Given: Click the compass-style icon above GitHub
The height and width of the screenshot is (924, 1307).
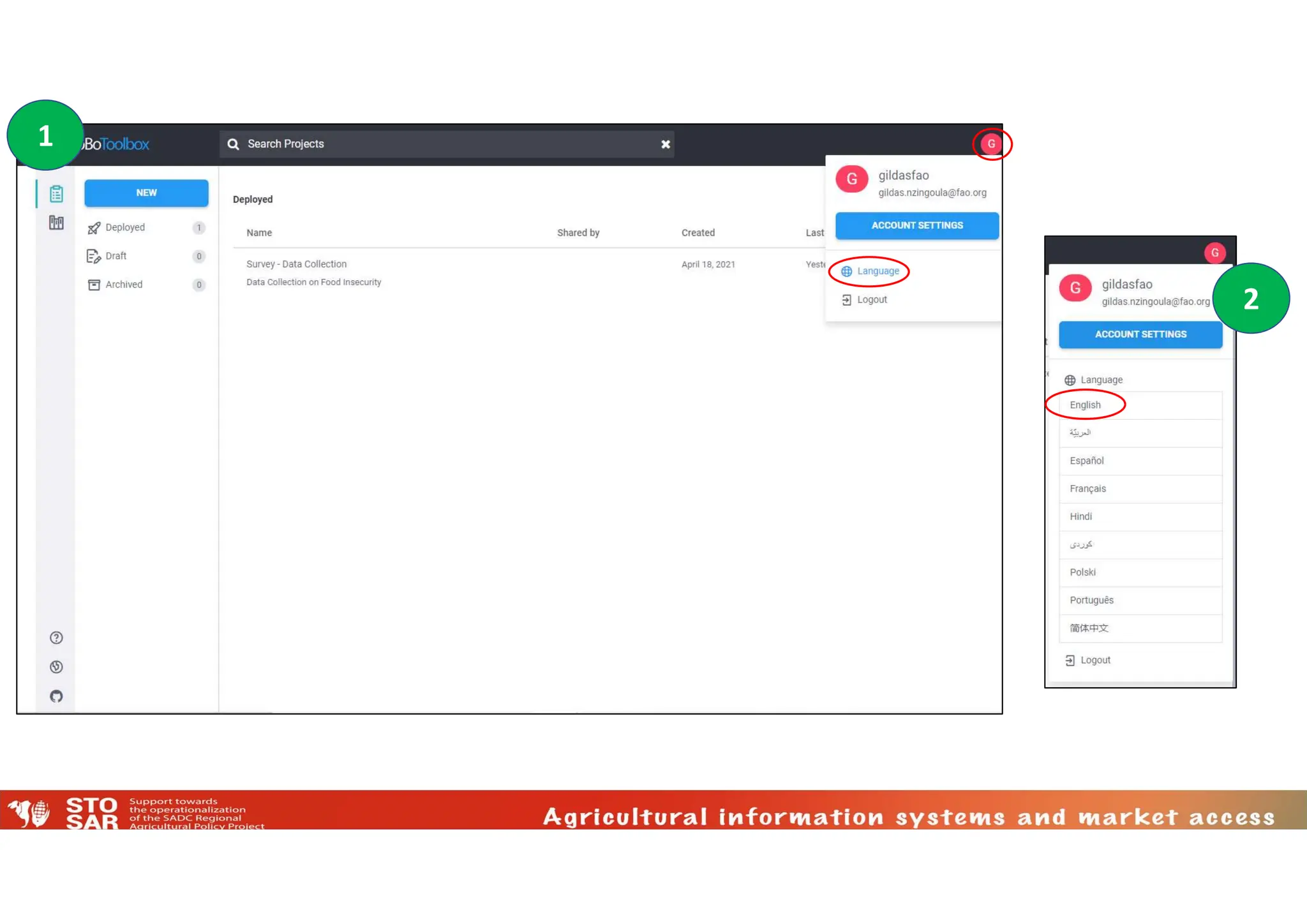Looking at the screenshot, I should (56, 667).
